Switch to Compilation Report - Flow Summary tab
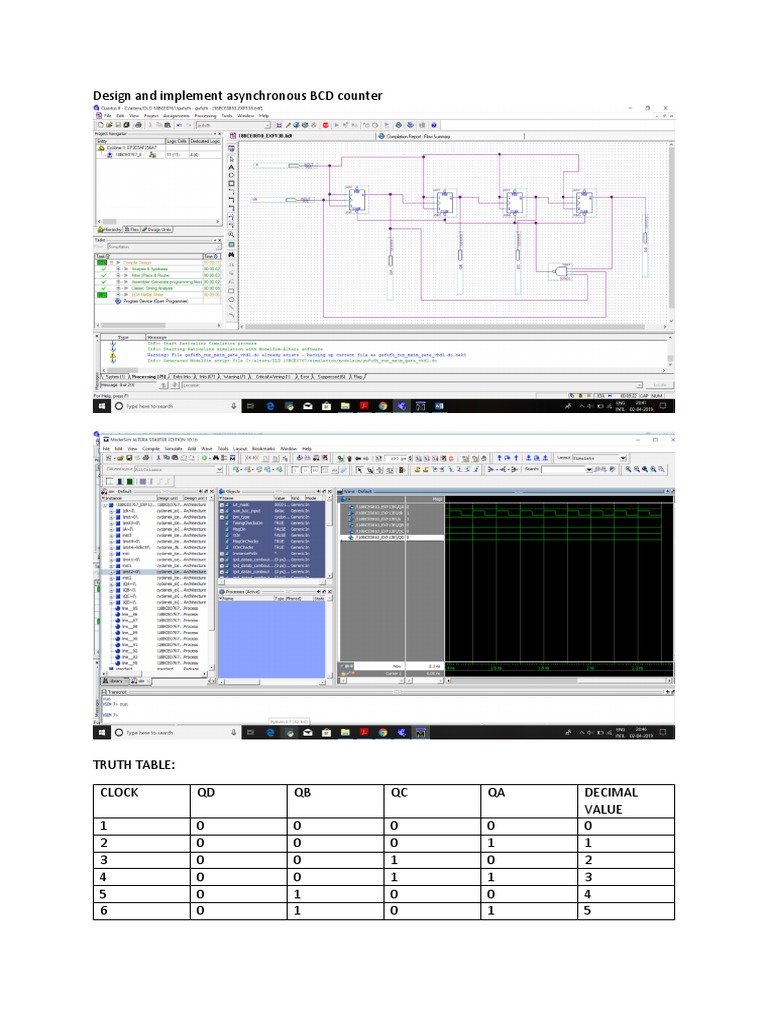Screen dimensions: 768x1024 (x=414, y=136)
